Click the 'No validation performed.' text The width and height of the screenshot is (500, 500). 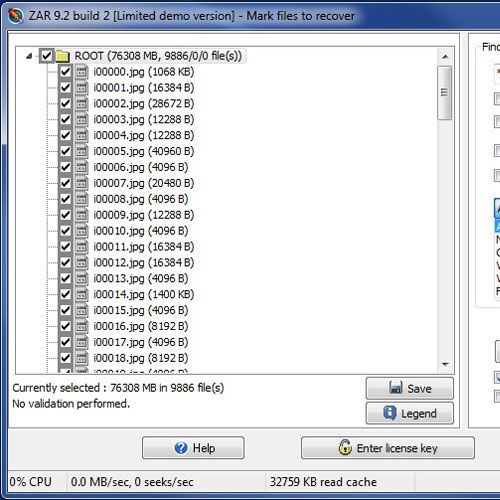[71, 404]
